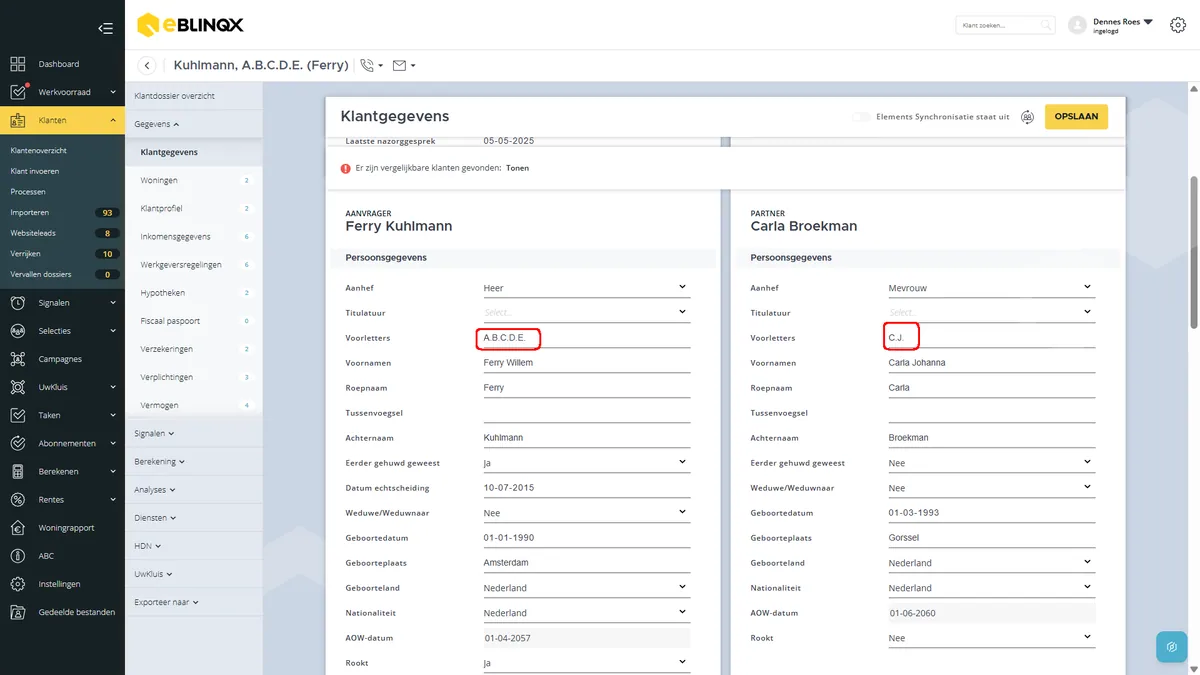This screenshot has width=1200, height=675.
Task: Click the Klant zoeken search field
Action: pos(1004,25)
